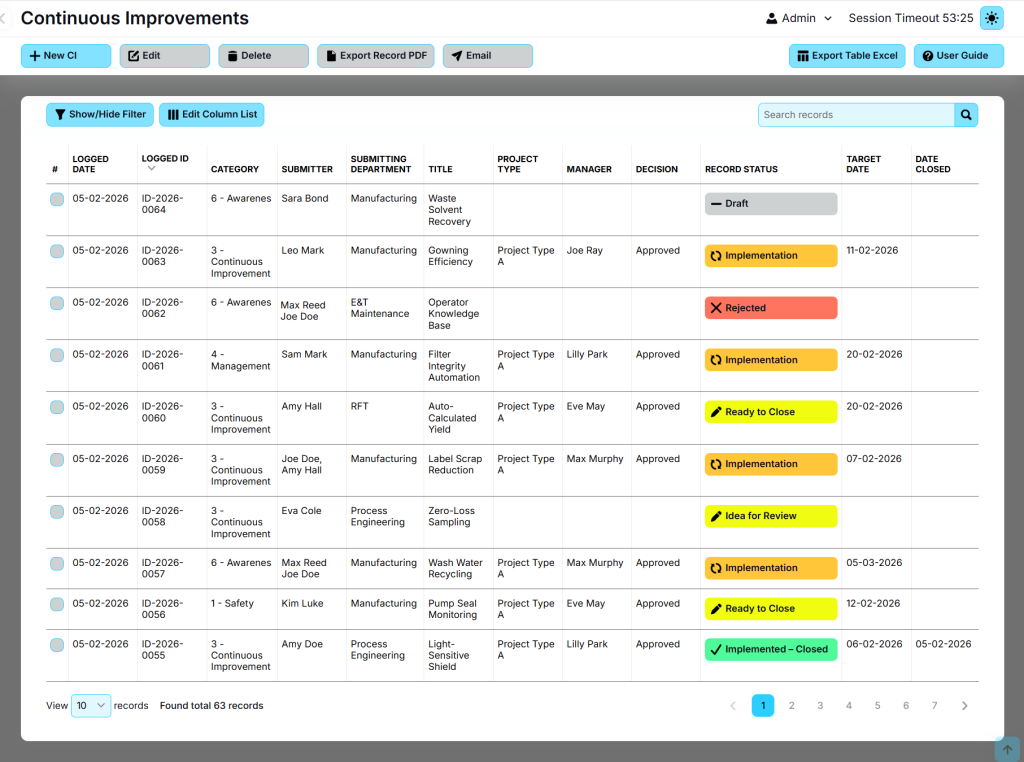Viewport: 1024px width, 762px height.
Task: Click Implementation badge for Gowning Efficiency
Action: click(771, 255)
